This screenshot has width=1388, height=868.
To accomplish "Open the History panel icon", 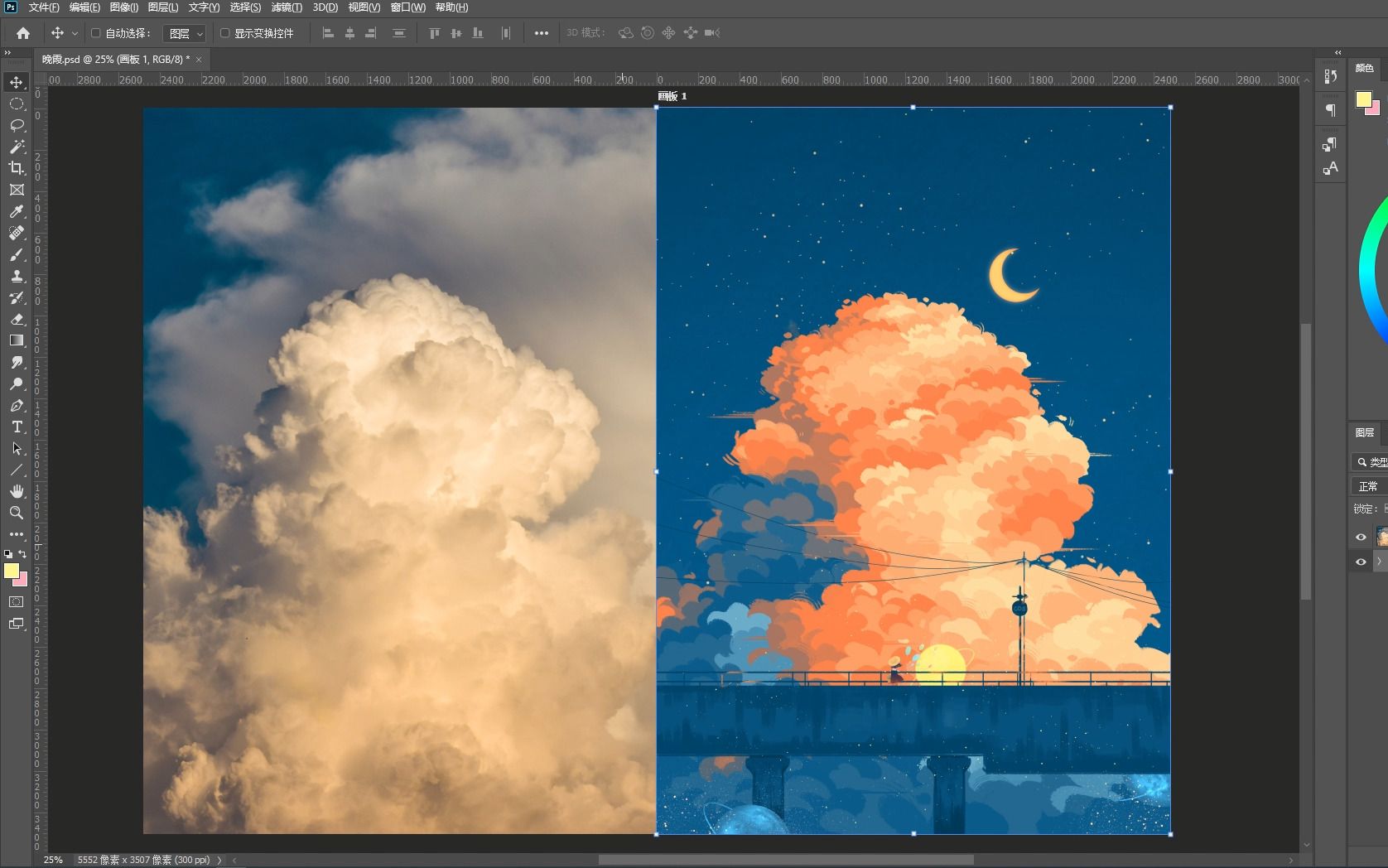I will click(1330, 77).
